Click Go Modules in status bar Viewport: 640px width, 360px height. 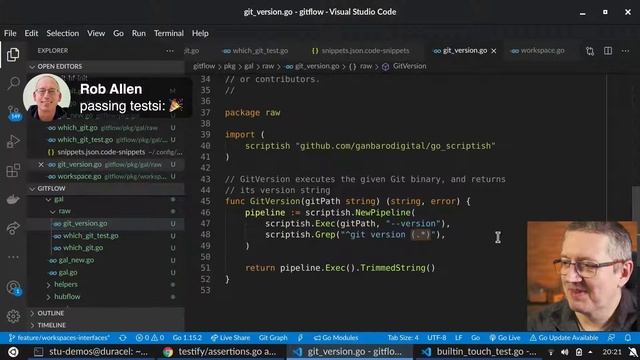[336, 338]
